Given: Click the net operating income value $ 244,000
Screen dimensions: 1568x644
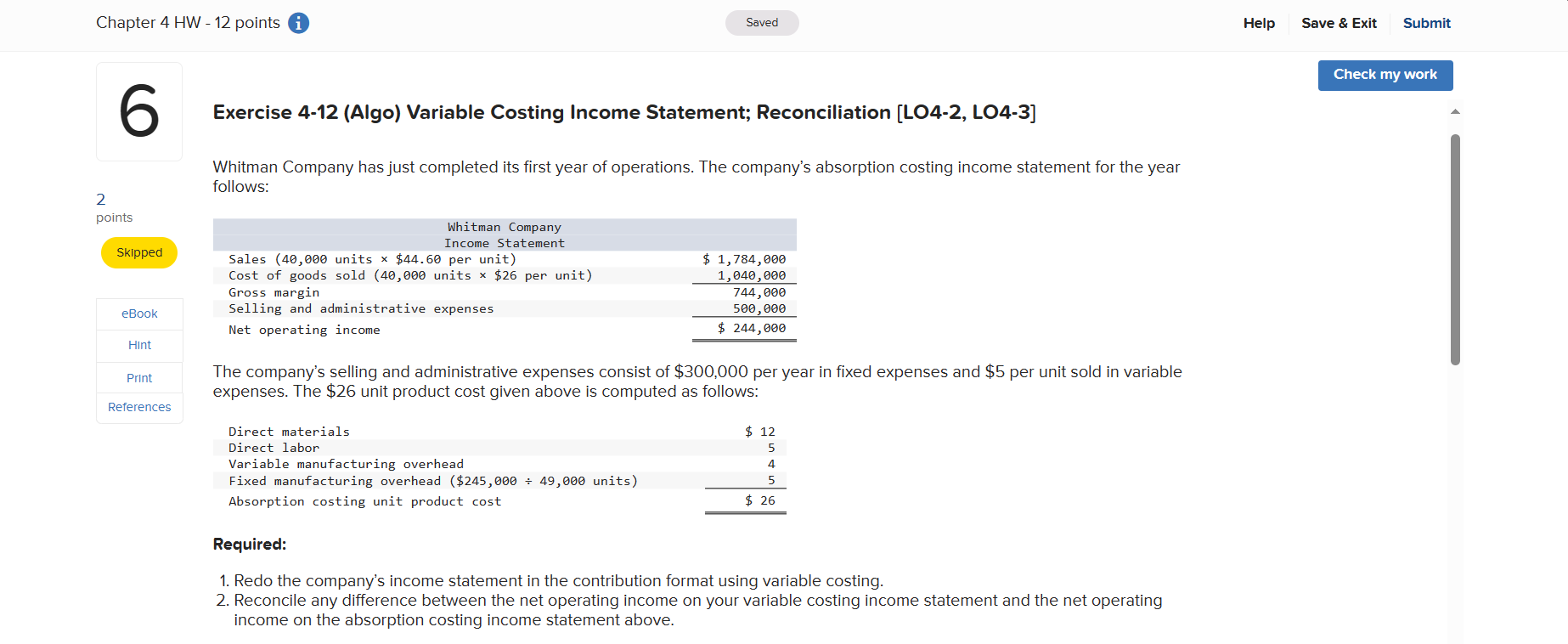Looking at the screenshot, I should click(x=752, y=328).
